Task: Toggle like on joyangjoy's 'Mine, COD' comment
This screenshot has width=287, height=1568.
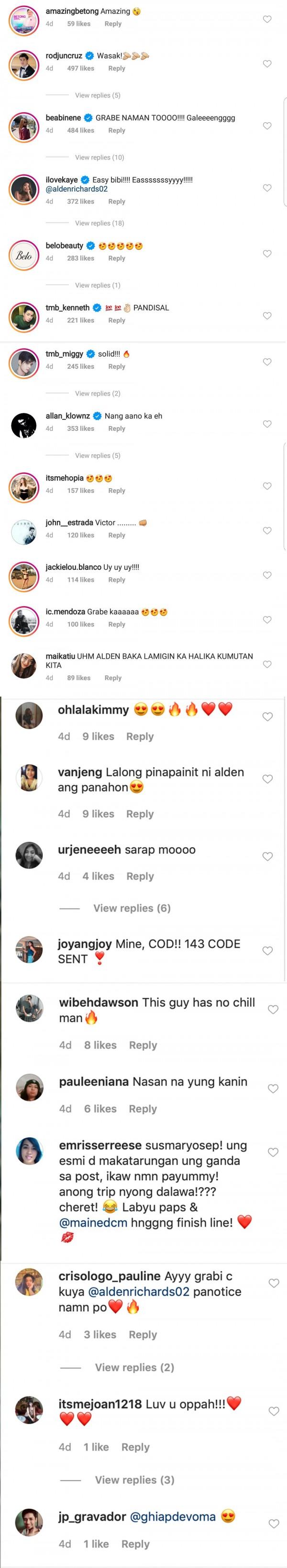Action: [267, 951]
